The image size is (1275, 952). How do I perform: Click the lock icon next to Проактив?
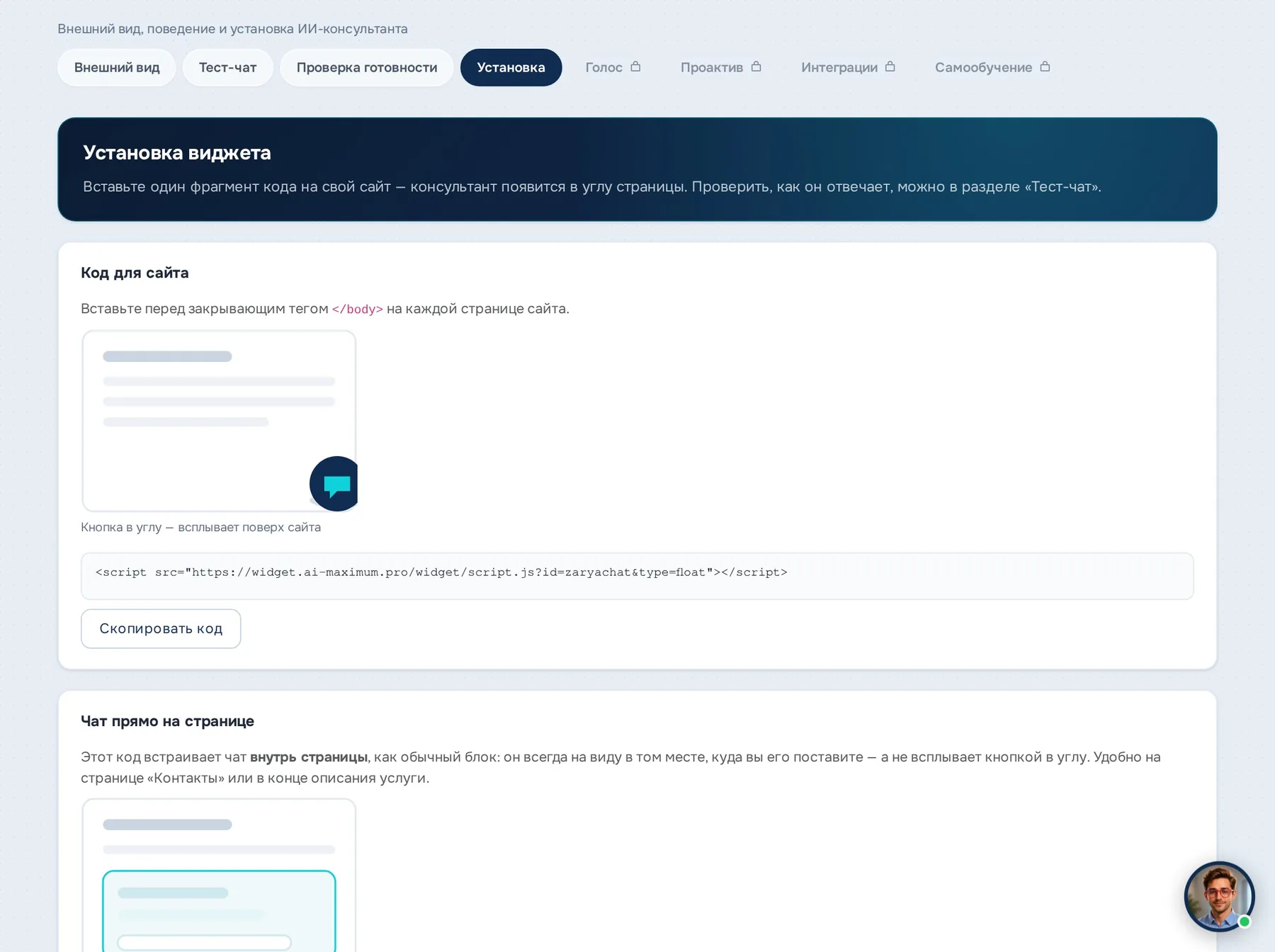[x=756, y=67]
